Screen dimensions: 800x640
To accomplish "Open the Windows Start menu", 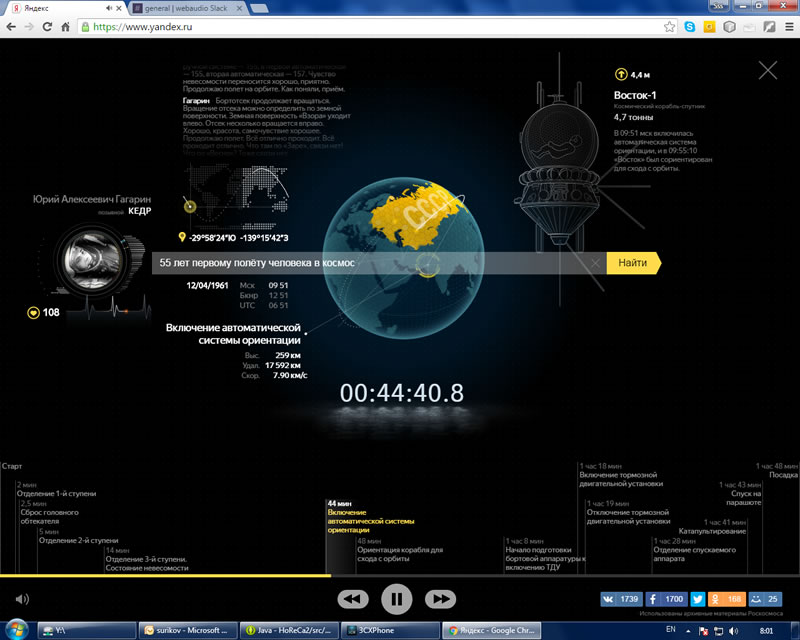I will (17, 630).
